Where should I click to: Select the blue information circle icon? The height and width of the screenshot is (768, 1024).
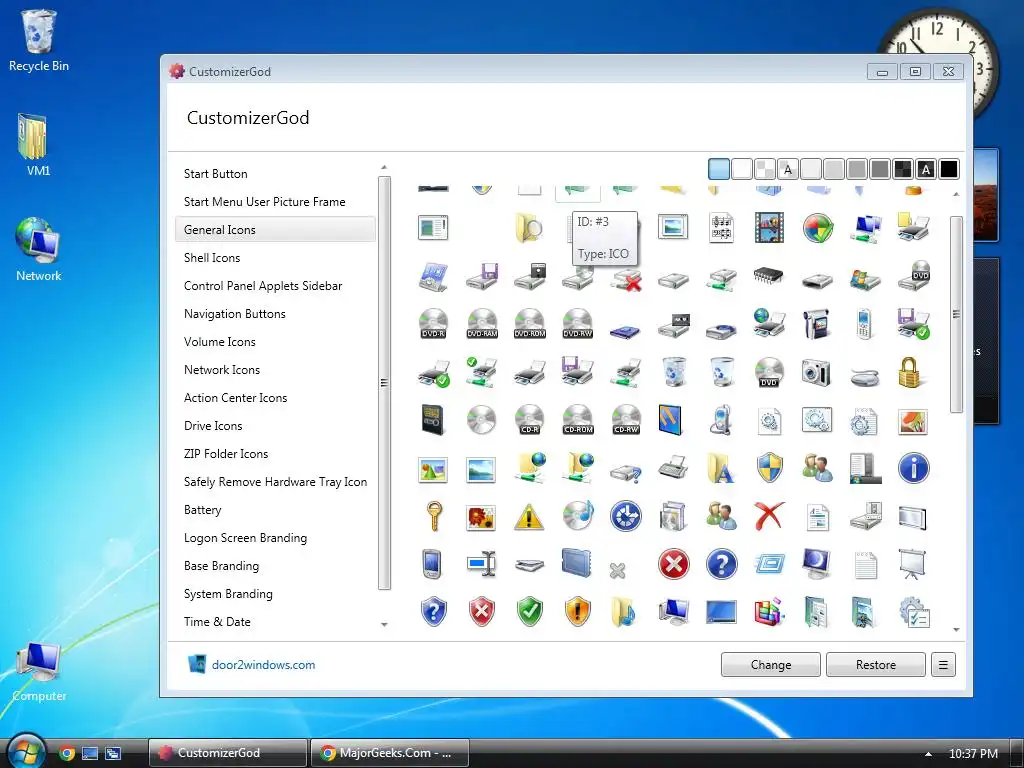913,468
